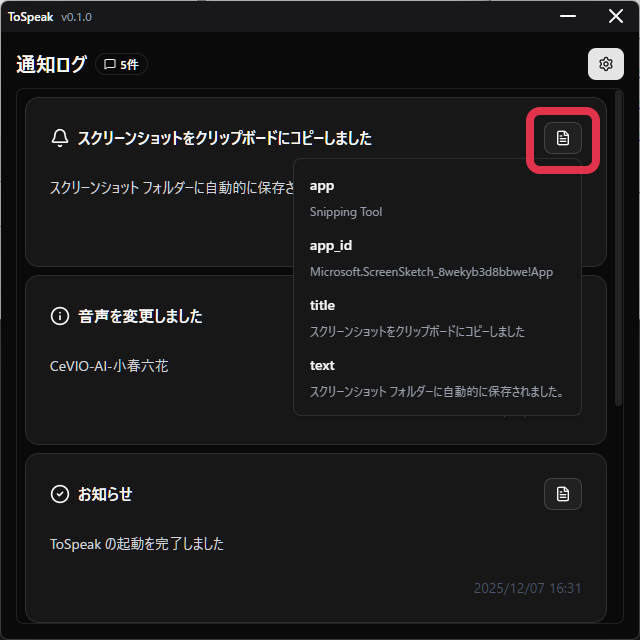Click the 2025/12/07 16:31 timestamp
This screenshot has width=640, height=640.
click(527, 588)
